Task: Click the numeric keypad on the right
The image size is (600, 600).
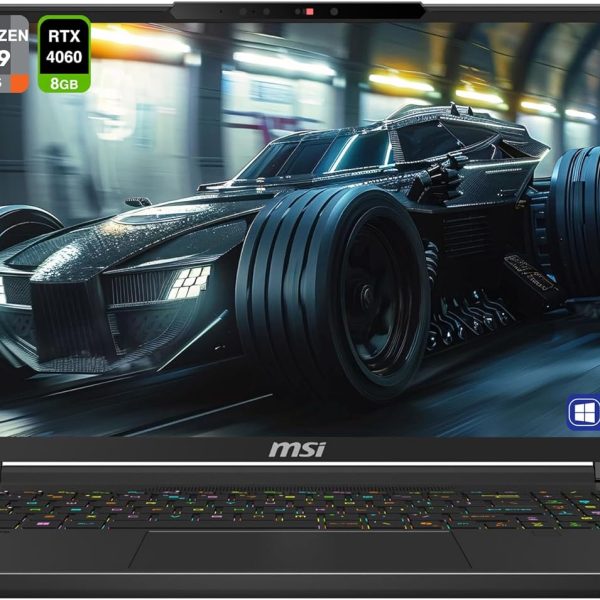Action: coord(565,510)
